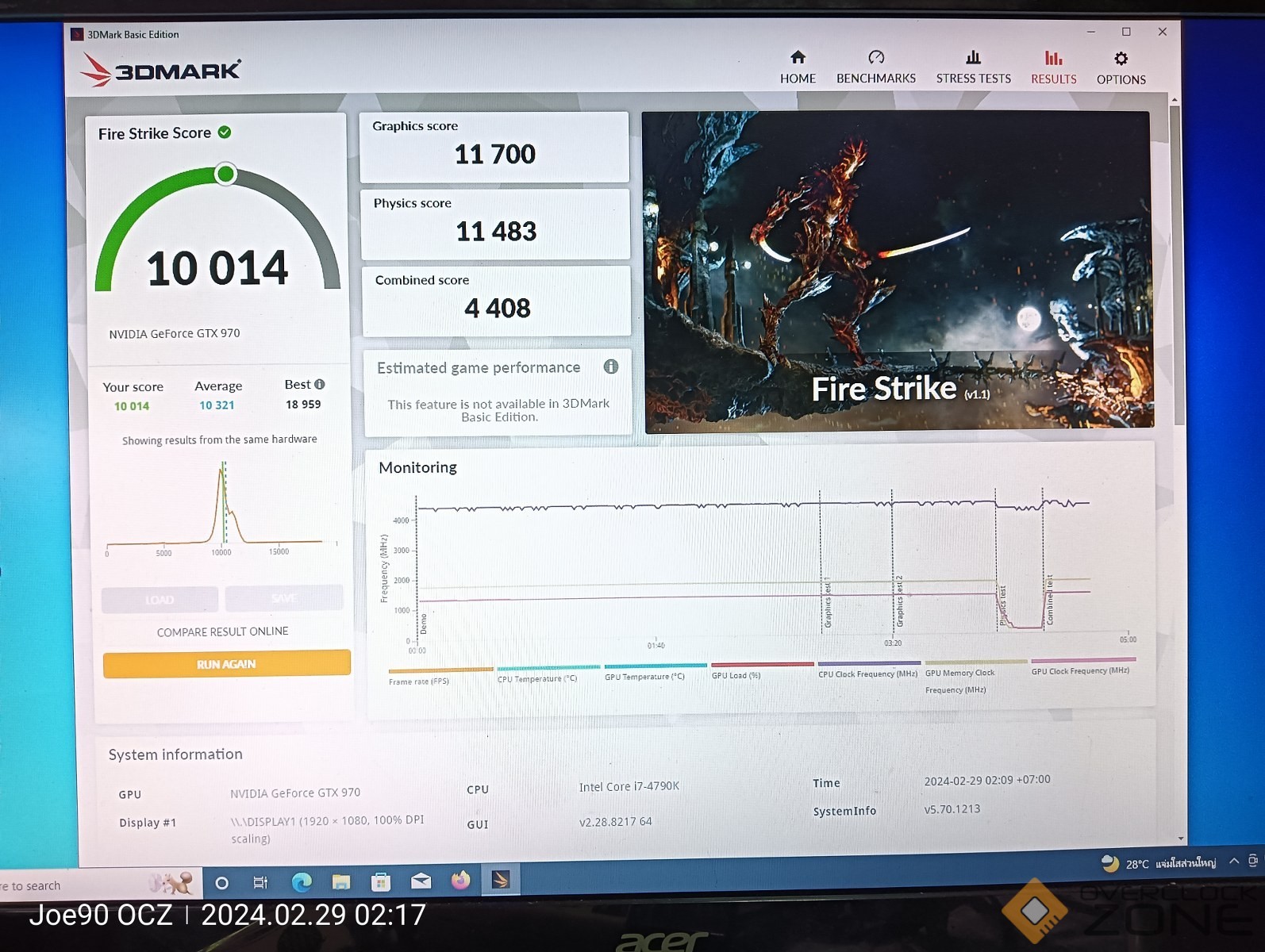Toggle the Frame rate (FPS) legend

pos(440,676)
